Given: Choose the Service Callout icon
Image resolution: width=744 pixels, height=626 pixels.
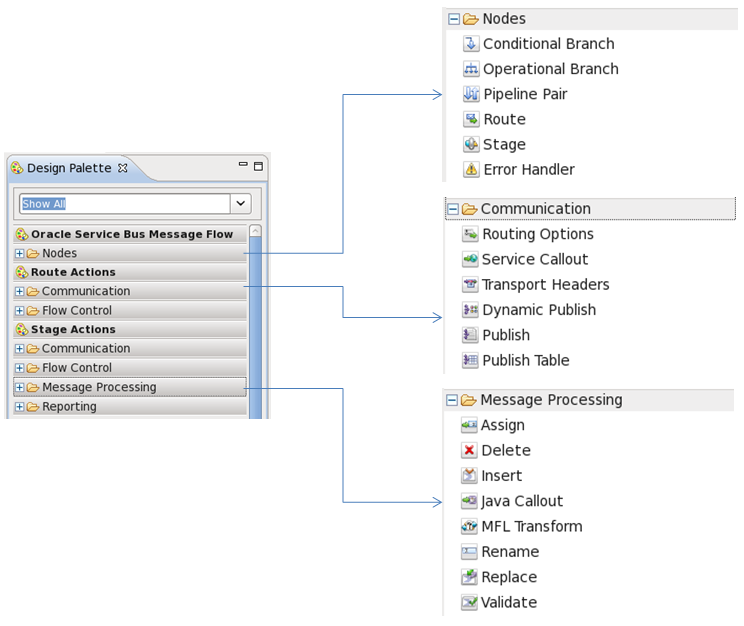Looking at the screenshot, I should (x=470, y=259).
